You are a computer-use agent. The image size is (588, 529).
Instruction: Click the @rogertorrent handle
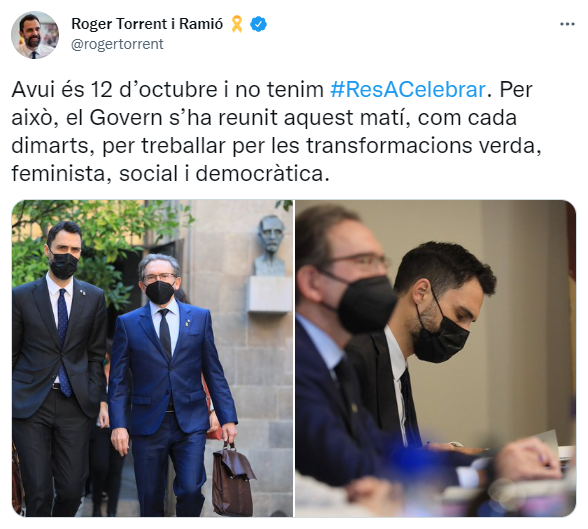tap(117, 44)
